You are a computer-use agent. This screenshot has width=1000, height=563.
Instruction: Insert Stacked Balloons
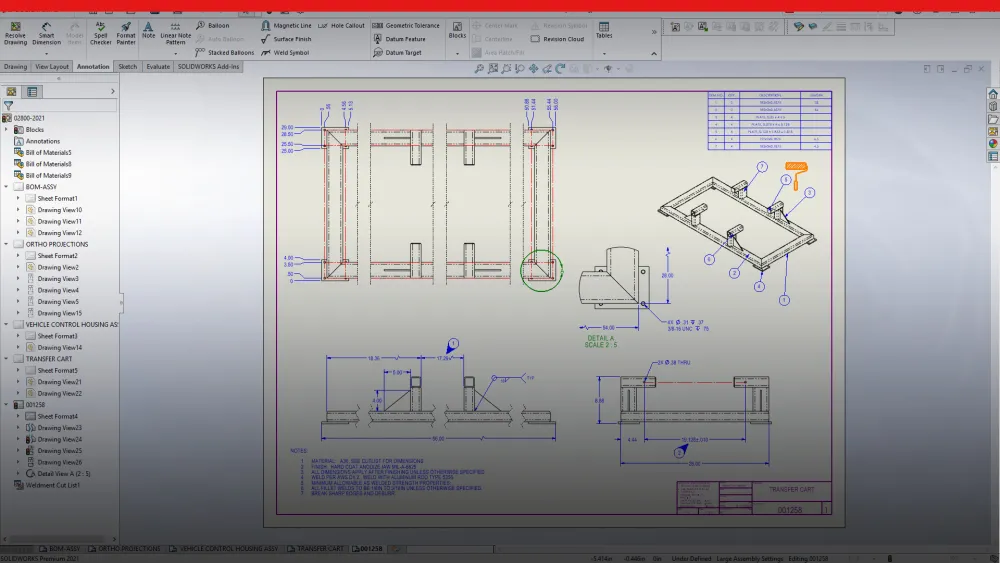point(224,52)
